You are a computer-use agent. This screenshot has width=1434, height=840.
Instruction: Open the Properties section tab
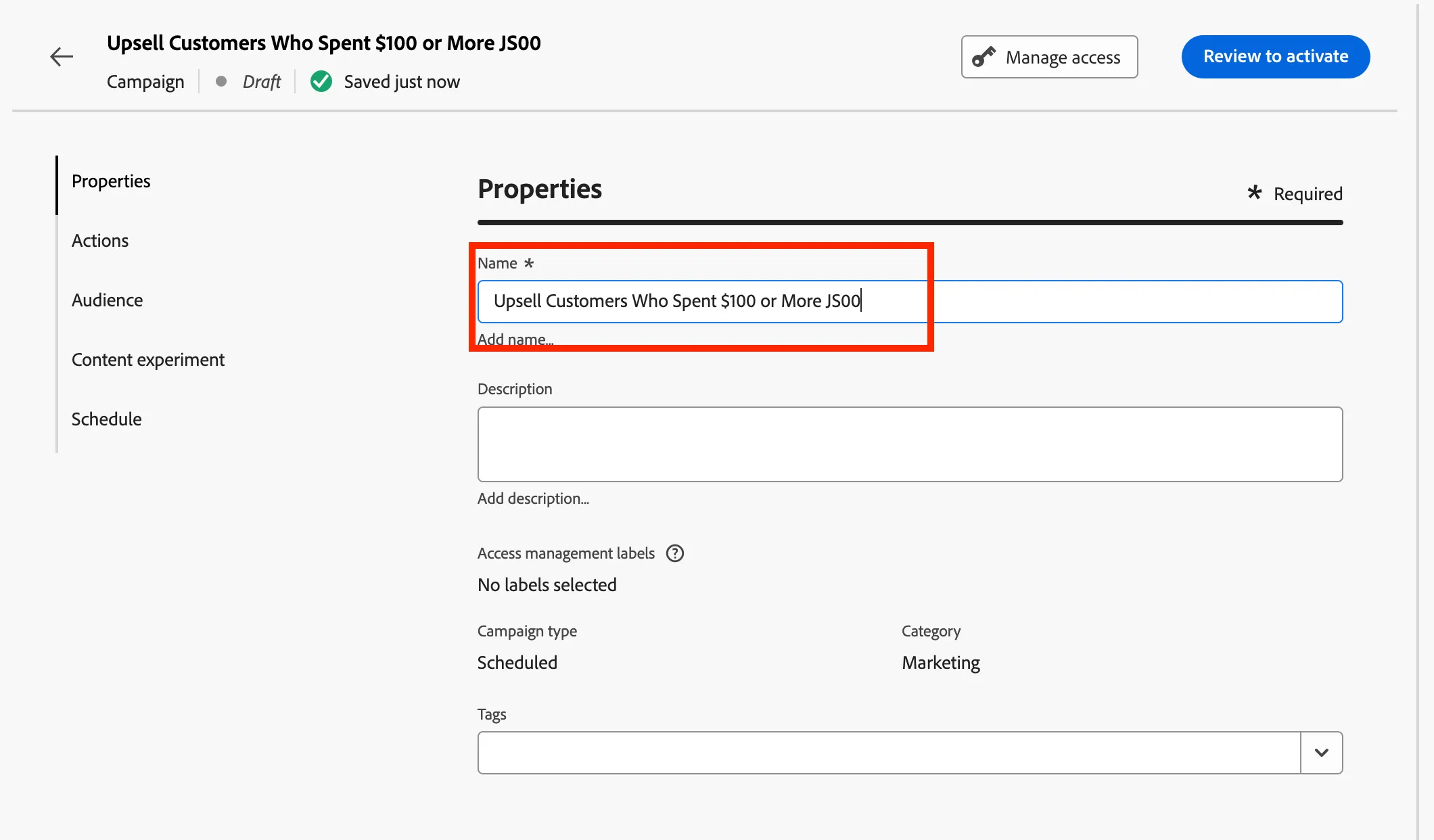point(111,181)
